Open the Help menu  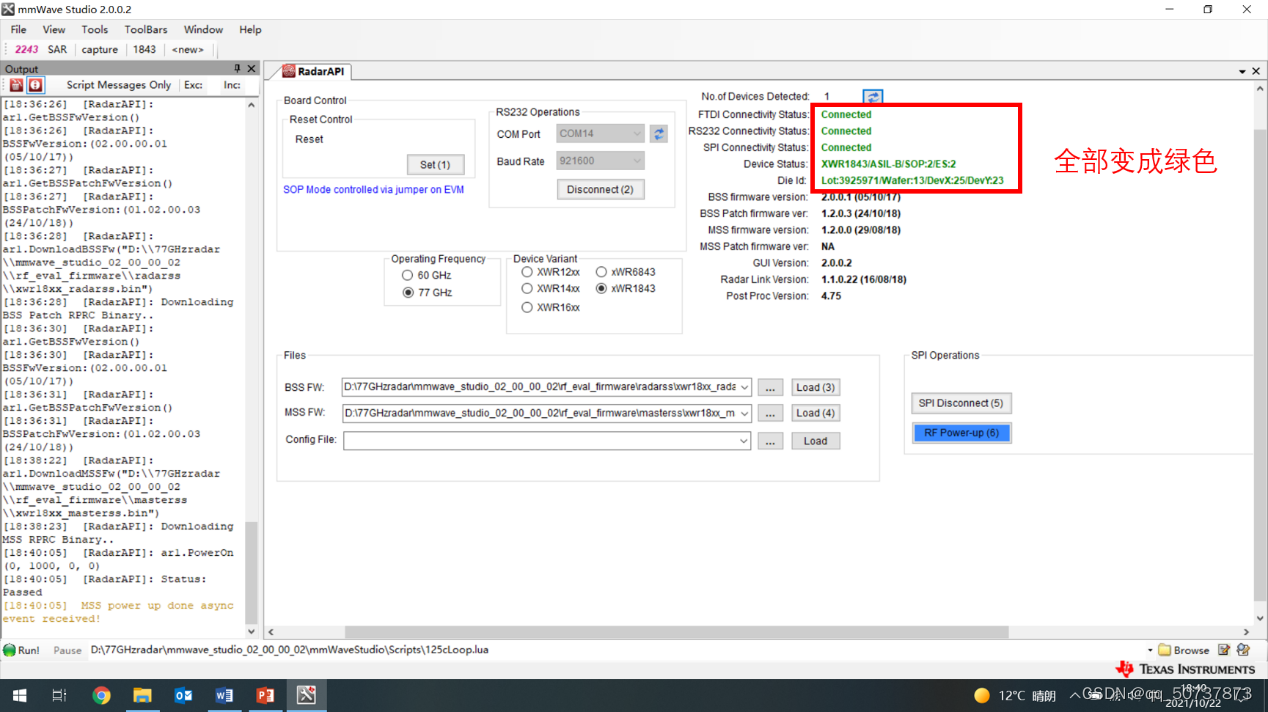pos(250,30)
